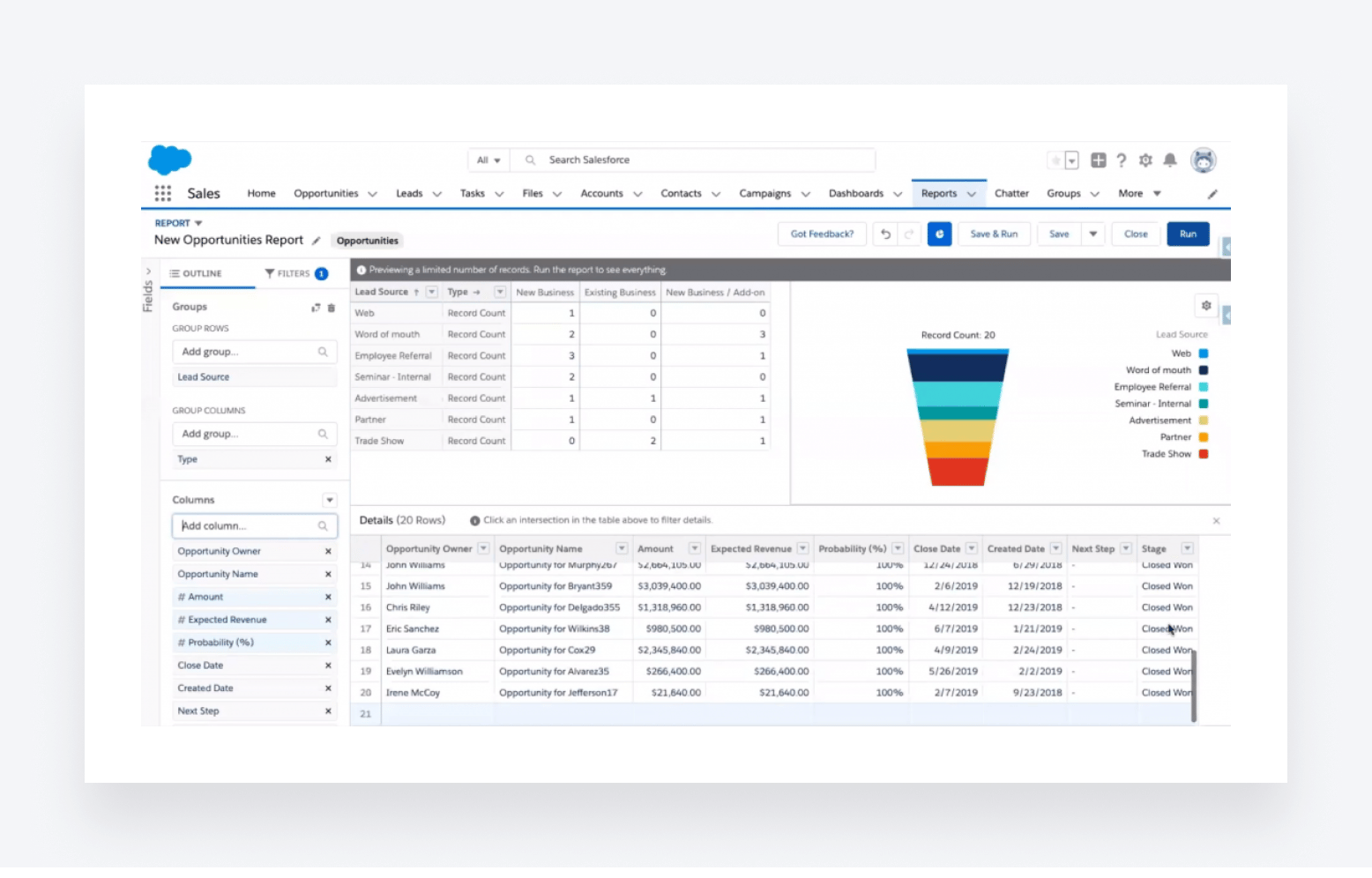The image size is (1372, 878).
Task: Open chart settings gear icon
Action: click(1206, 306)
